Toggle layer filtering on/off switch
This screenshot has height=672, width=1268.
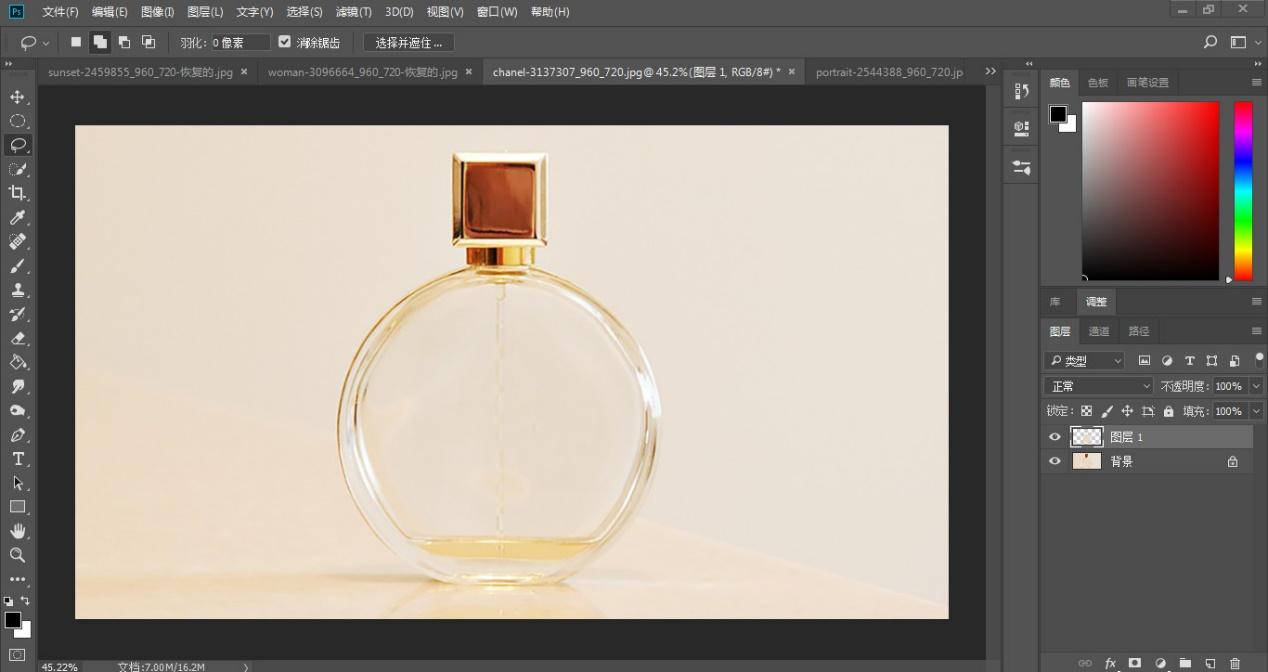(x=1259, y=358)
